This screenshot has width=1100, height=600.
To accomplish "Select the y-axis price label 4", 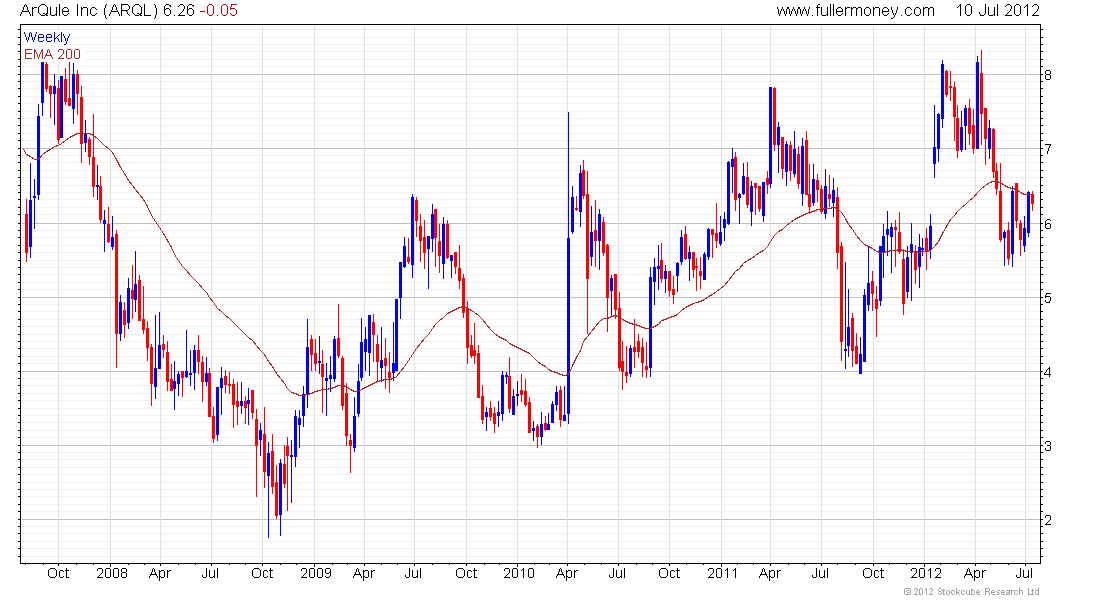I will [1048, 372].
